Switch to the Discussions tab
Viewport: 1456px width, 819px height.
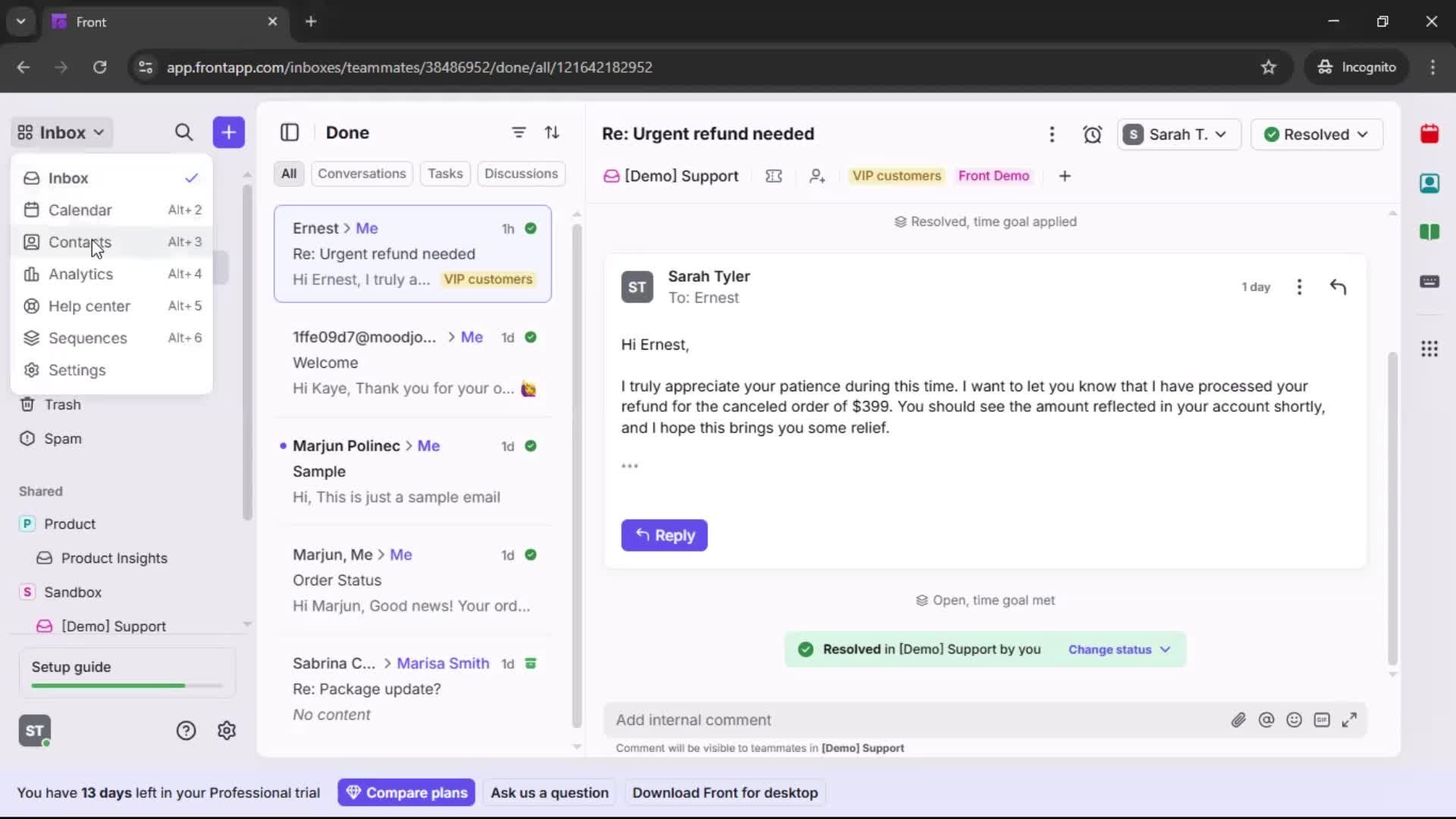click(x=522, y=173)
